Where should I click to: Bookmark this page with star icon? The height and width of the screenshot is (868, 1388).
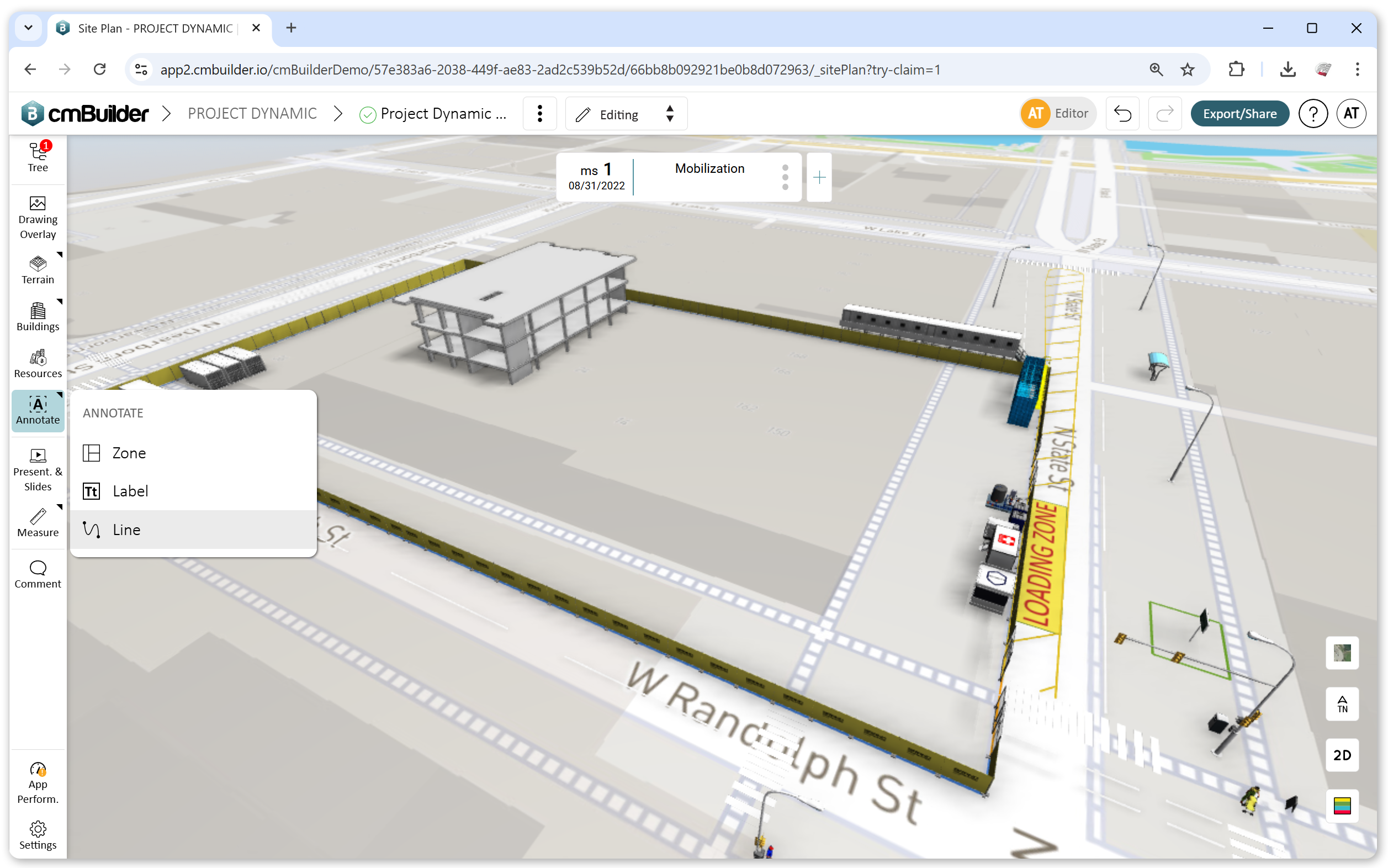pos(1187,70)
